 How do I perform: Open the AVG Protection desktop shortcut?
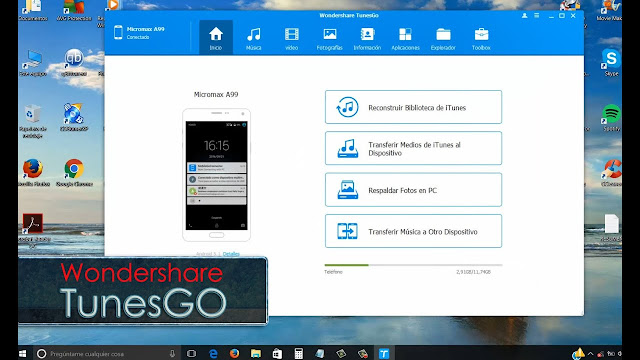(x=74, y=11)
